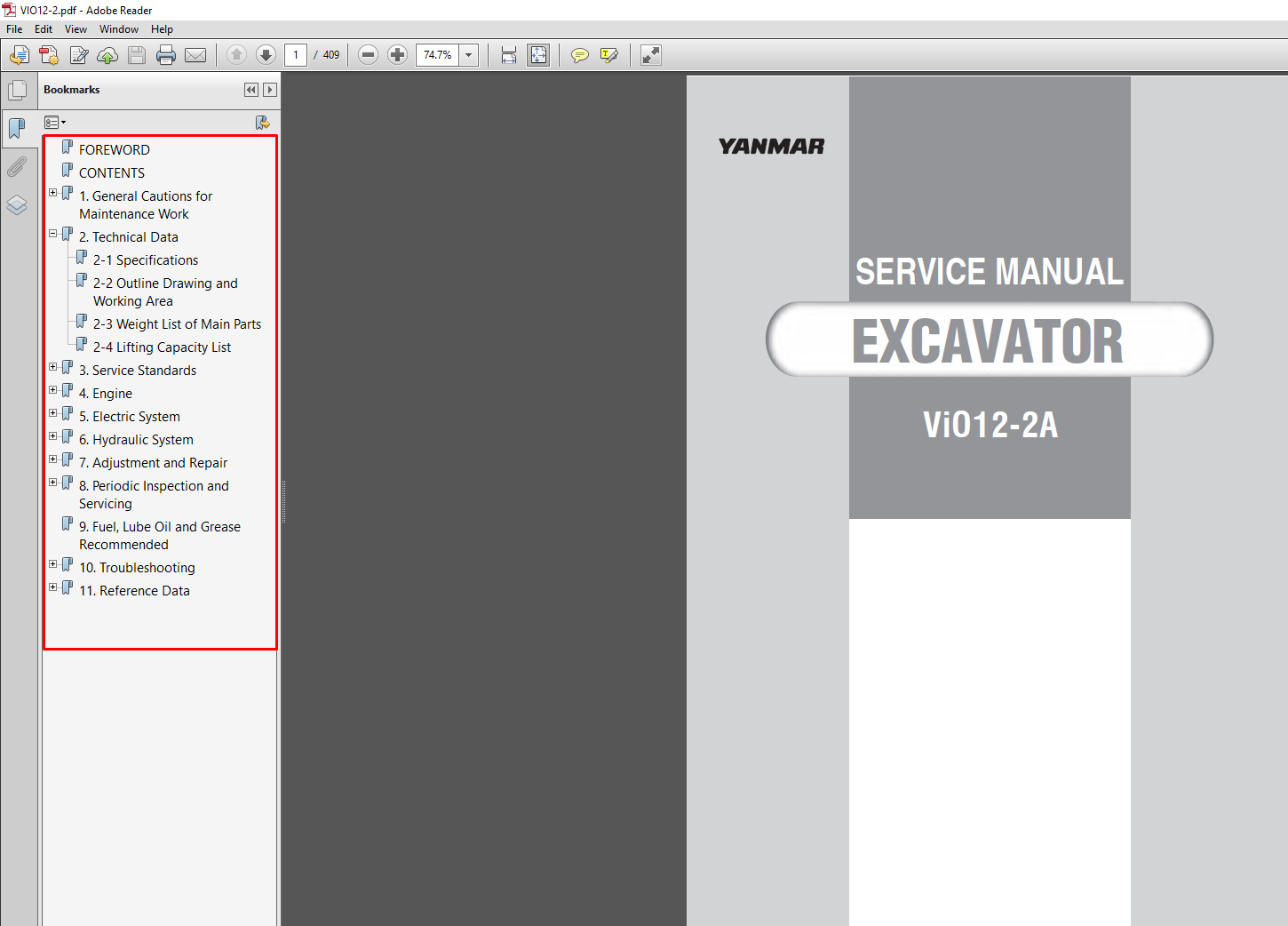
Task: Jump to FOREWORD bookmark
Action: [115, 150]
